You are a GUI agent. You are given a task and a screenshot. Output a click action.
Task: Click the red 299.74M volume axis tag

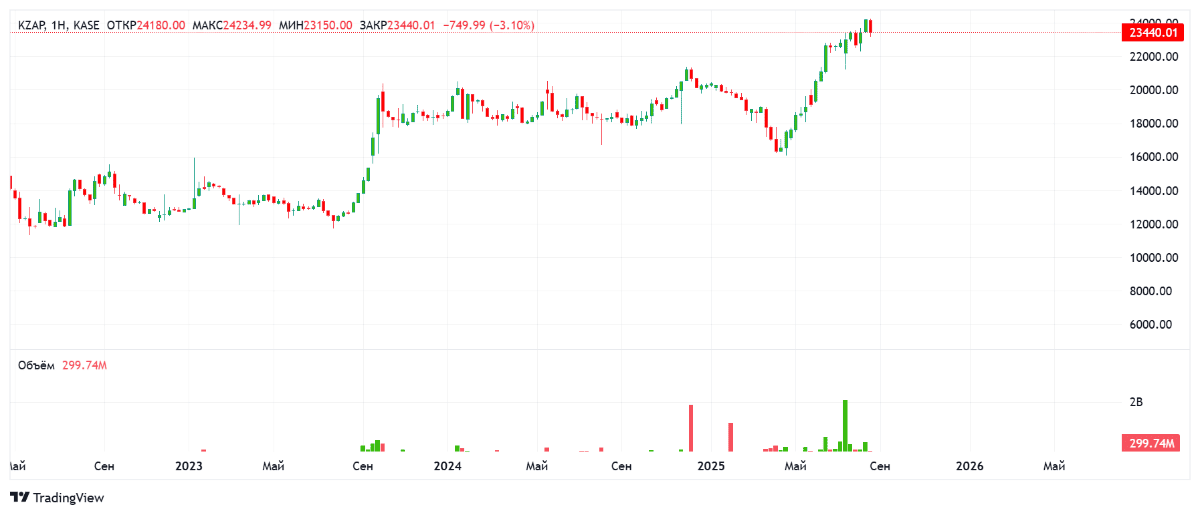pyautogui.click(x=1151, y=443)
